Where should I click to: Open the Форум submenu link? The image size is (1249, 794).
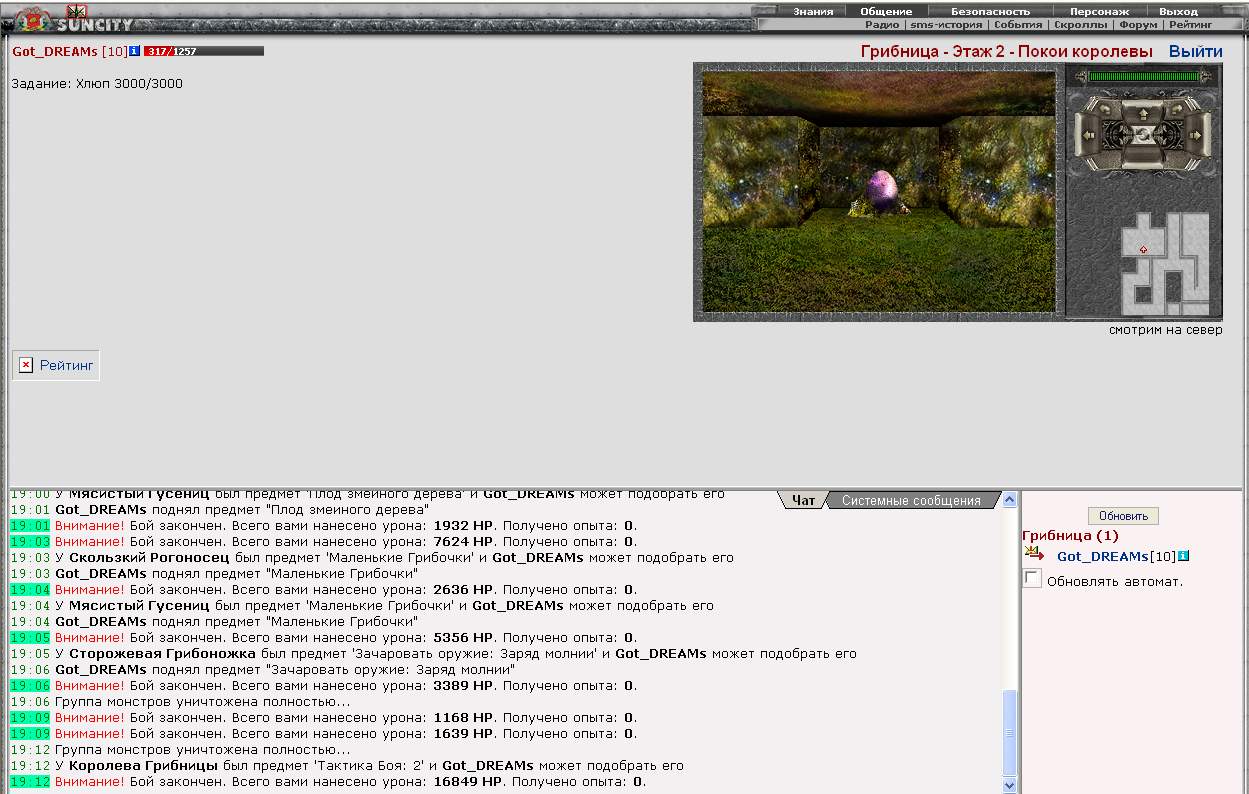click(1138, 24)
